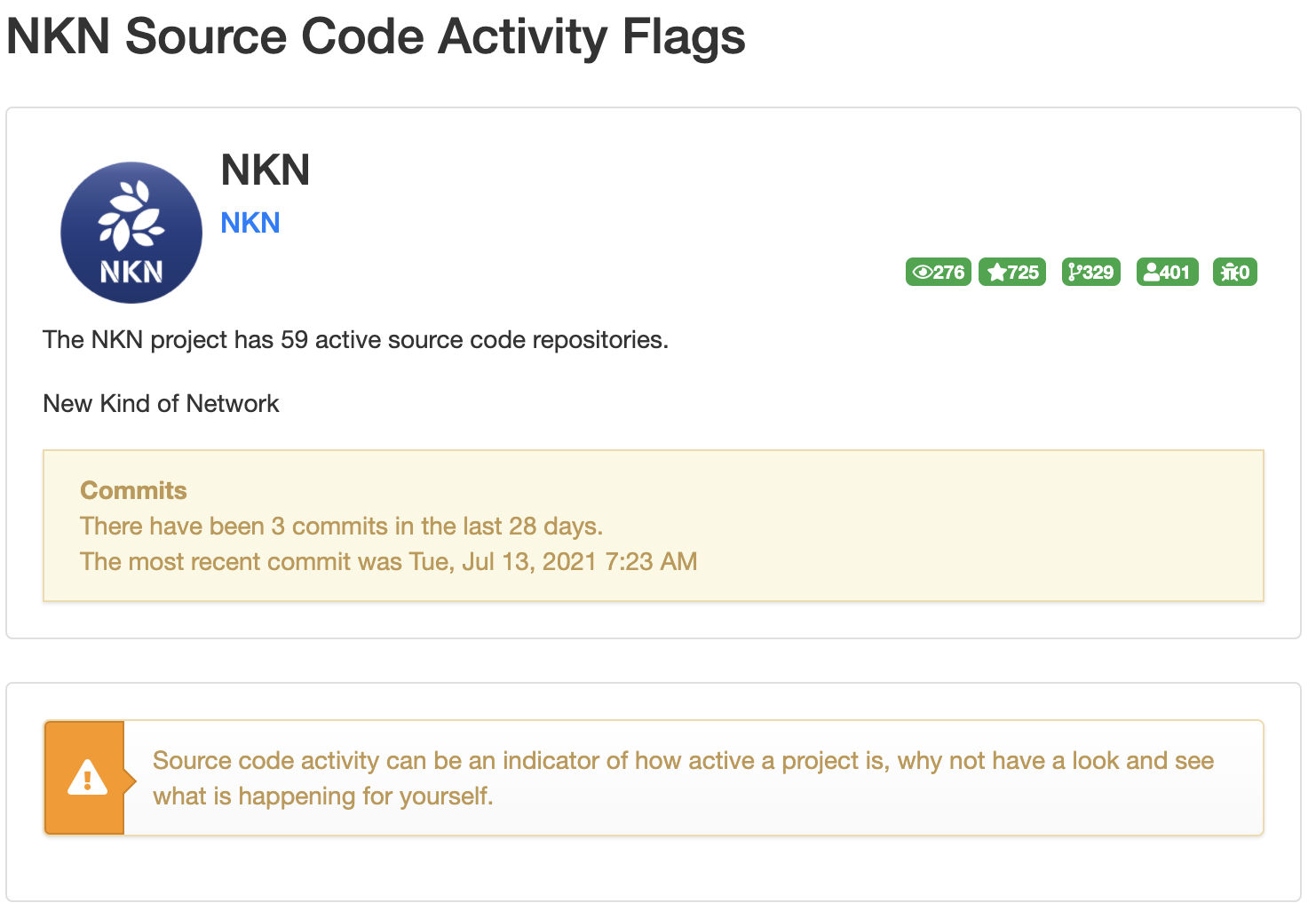Select the 'New Kind of Network' description
1316x911 pixels.
click(x=161, y=404)
